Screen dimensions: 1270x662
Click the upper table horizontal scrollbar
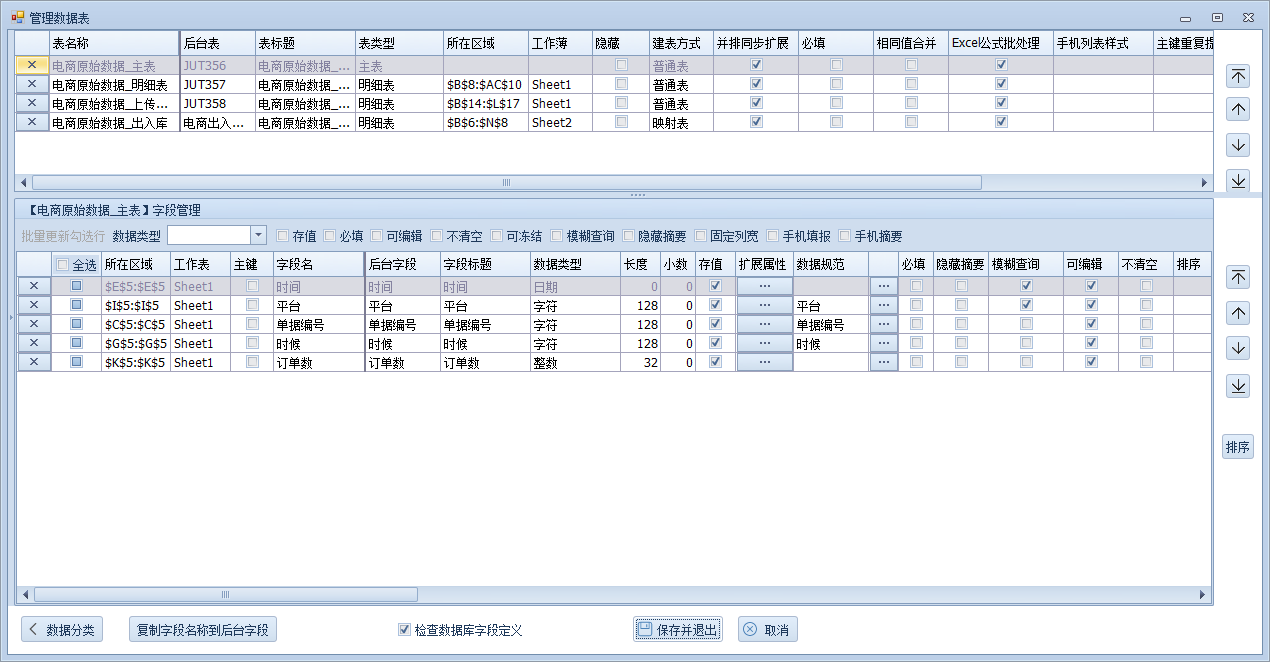[506, 183]
